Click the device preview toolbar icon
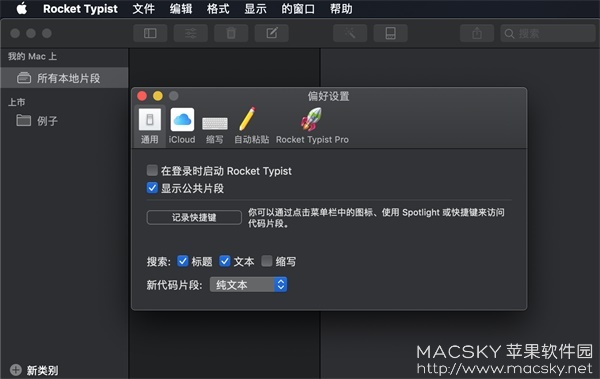Image resolution: width=600 pixels, height=379 pixels. pyautogui.click(x=390, y=33)
